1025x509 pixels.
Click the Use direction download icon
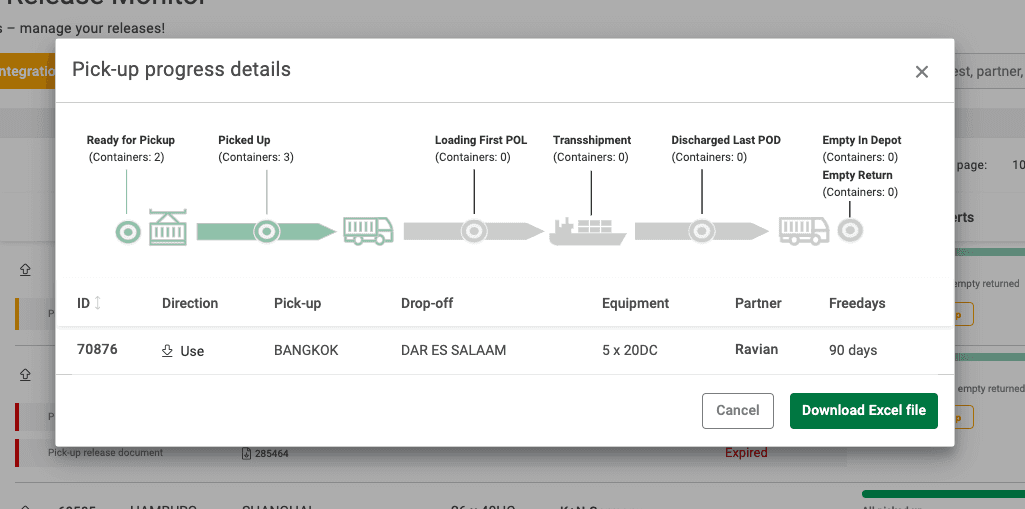point(167,351)
